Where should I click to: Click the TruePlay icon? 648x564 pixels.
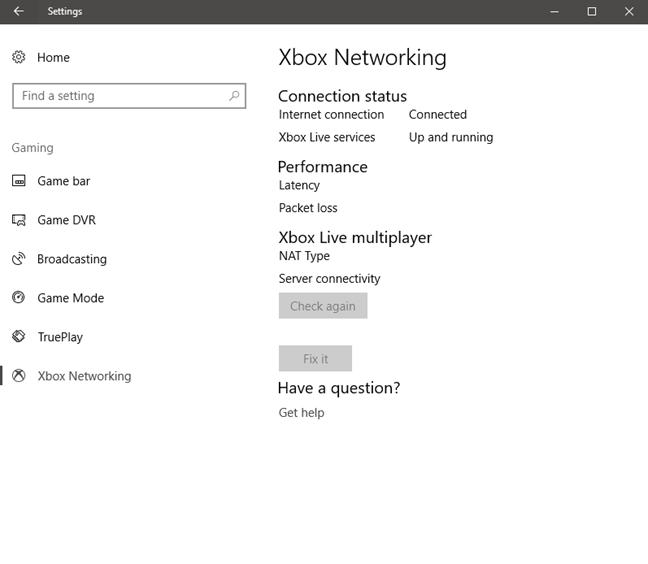[x=19, y=336]
